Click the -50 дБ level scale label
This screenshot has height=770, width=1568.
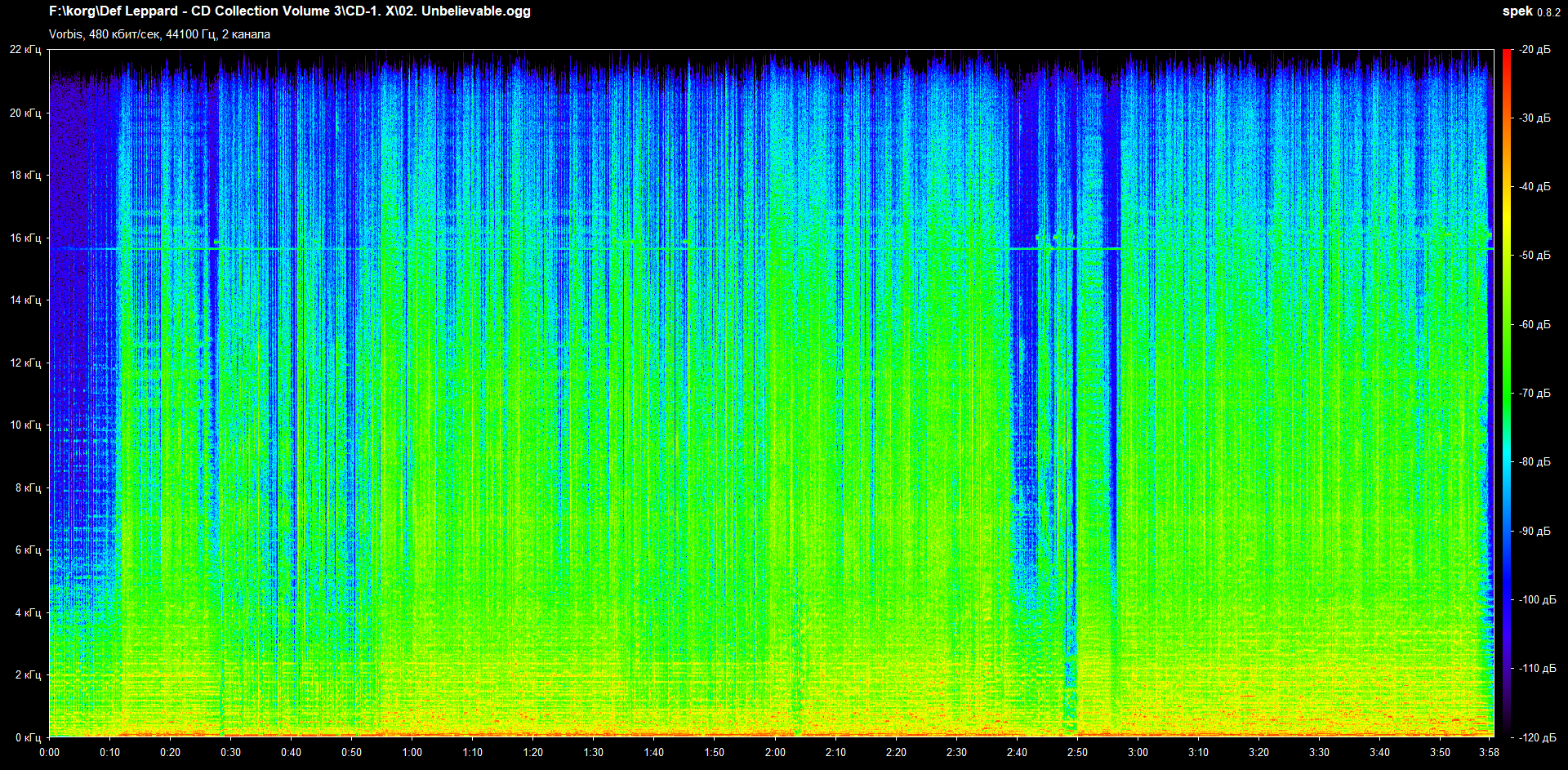click(x=1535, y=256)
